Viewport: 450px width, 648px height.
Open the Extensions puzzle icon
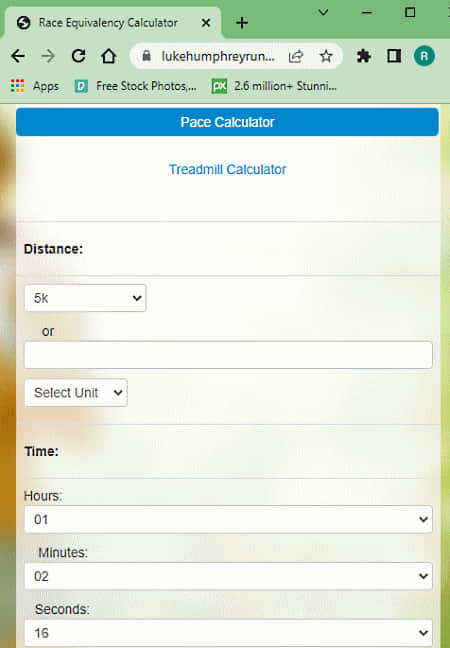tap(364, 56)
